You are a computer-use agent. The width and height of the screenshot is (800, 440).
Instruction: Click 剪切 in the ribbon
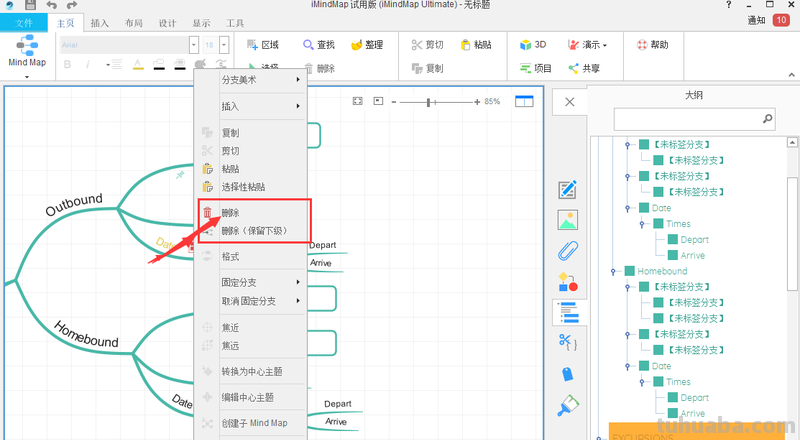point(428,45)
